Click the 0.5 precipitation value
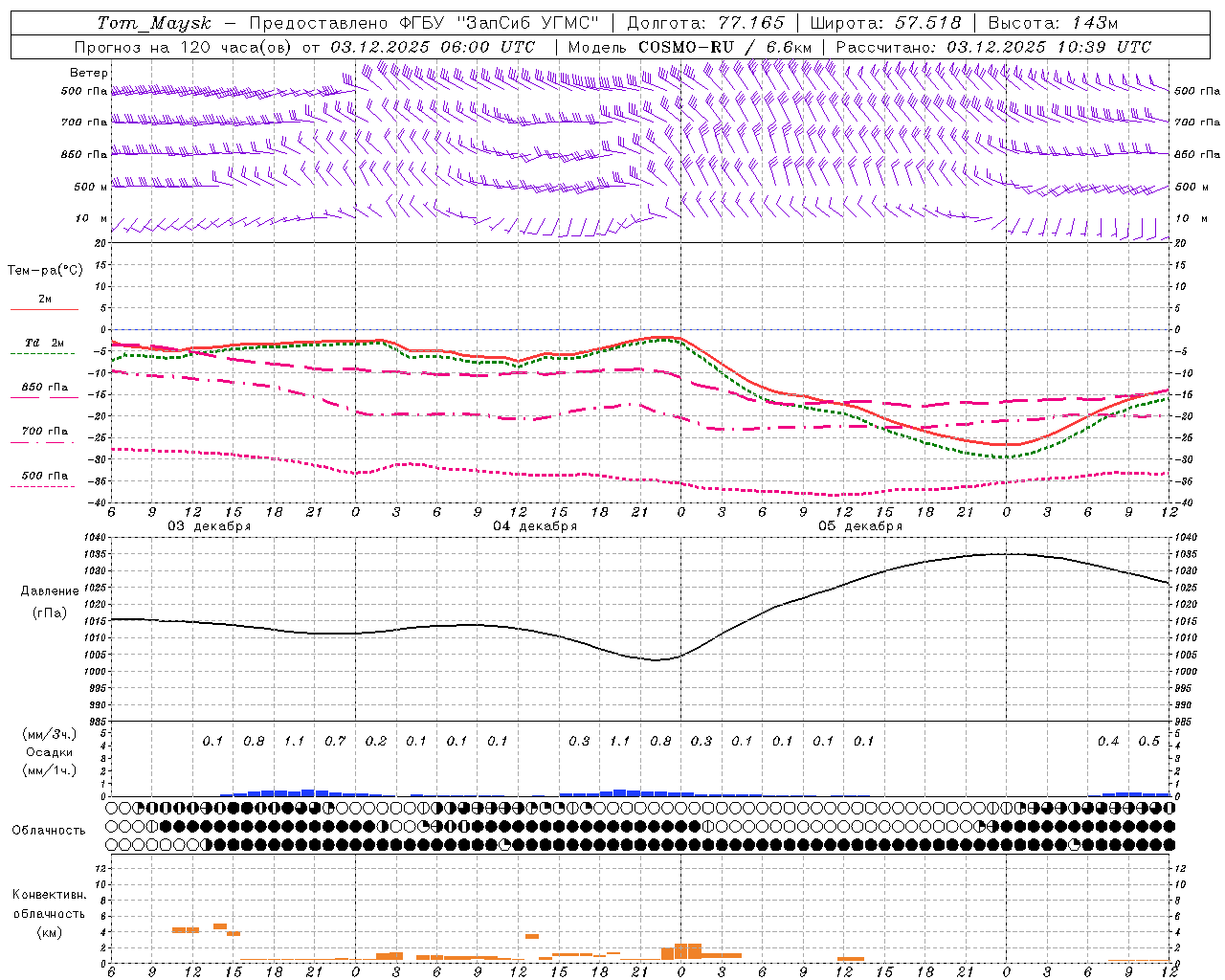The height and width of the screenshot is (980, 1225). 1148,741
